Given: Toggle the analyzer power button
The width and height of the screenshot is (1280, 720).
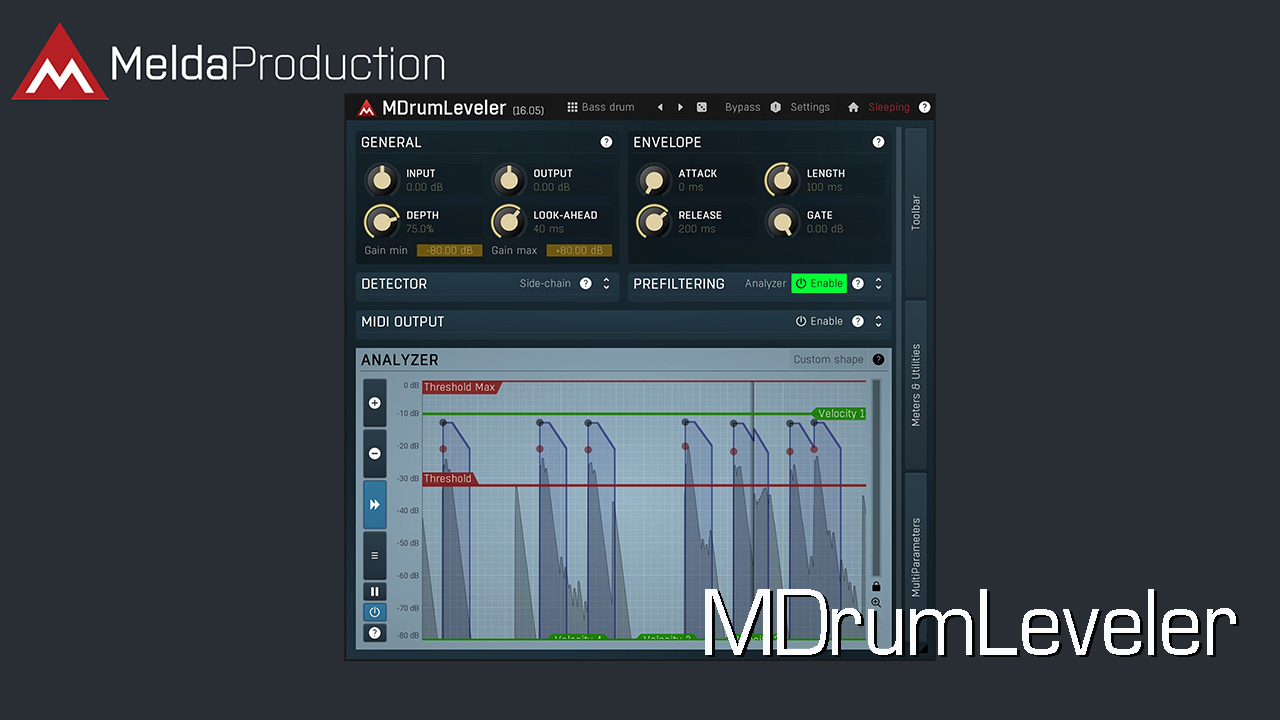Looking at the screenshot, I should click(375, 612).
